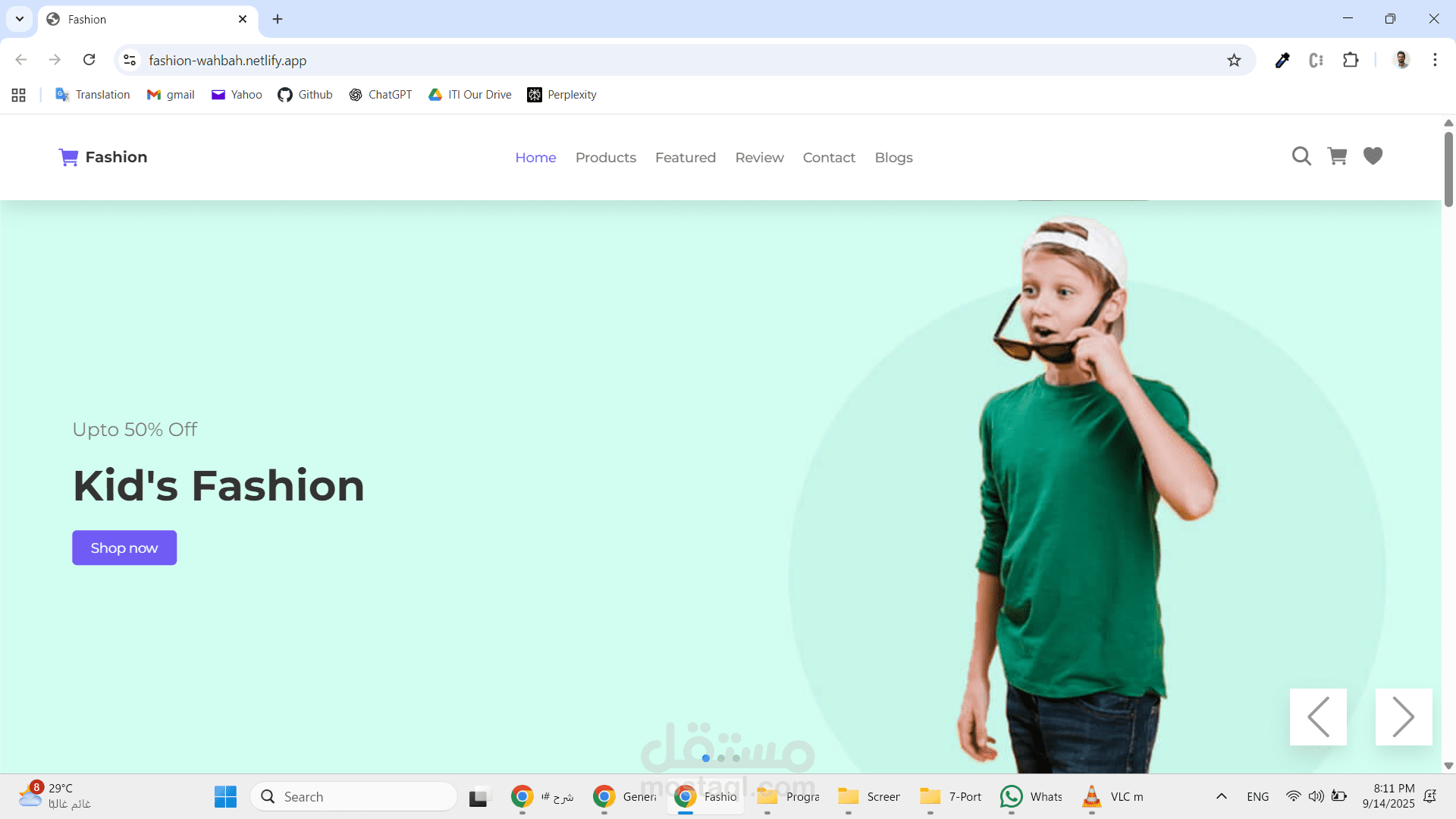Open Windows Start menu

pos(225,796)
